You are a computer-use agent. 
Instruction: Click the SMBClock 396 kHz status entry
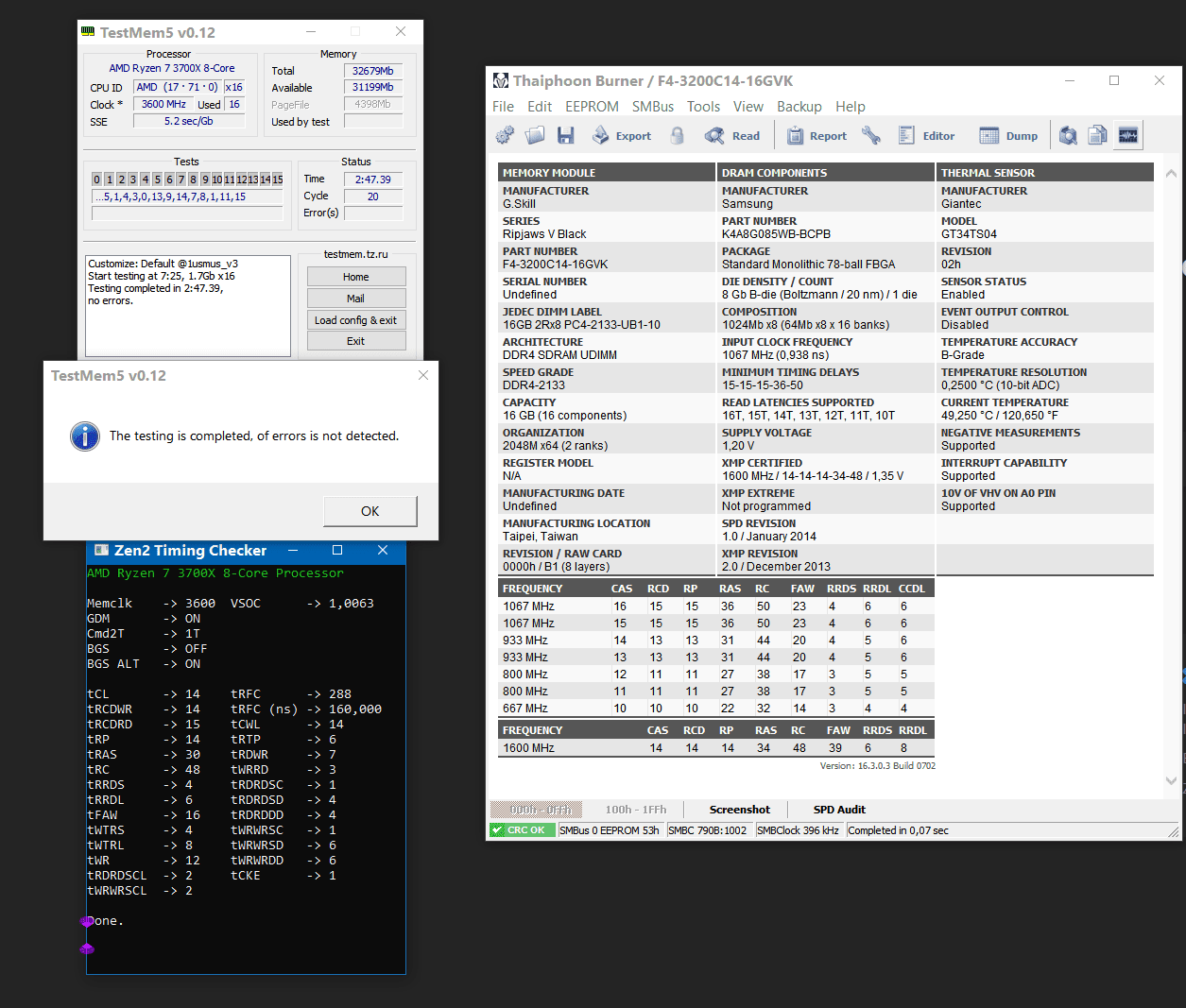pos(798,830)
